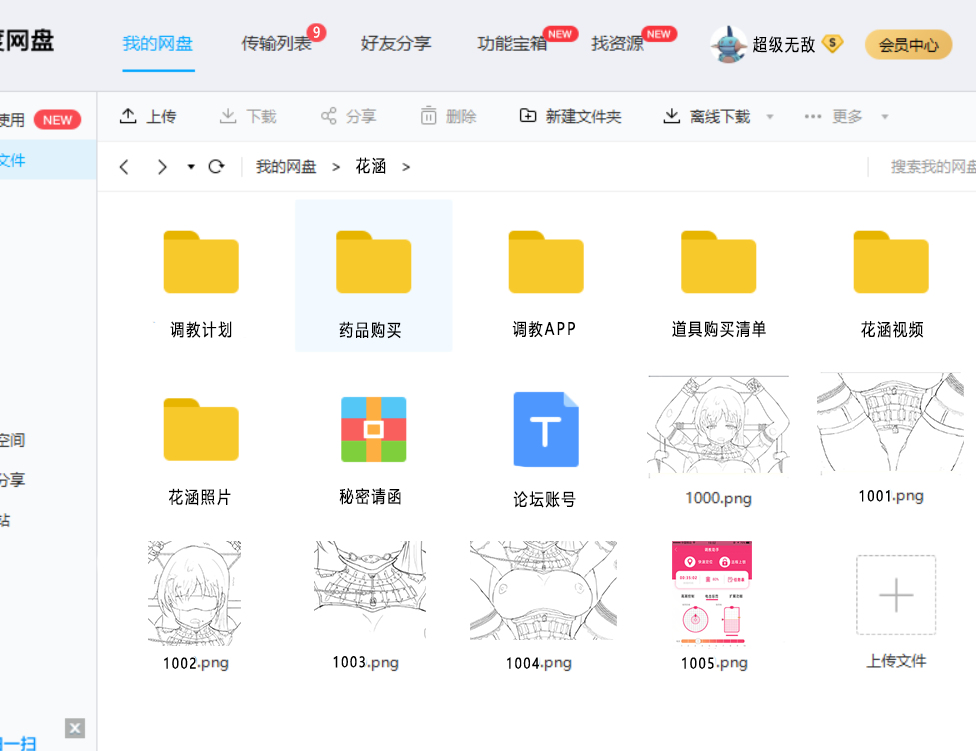Switch to the 传输列表 tab
This screenshot has height=751, width=976.
[277, 43]
